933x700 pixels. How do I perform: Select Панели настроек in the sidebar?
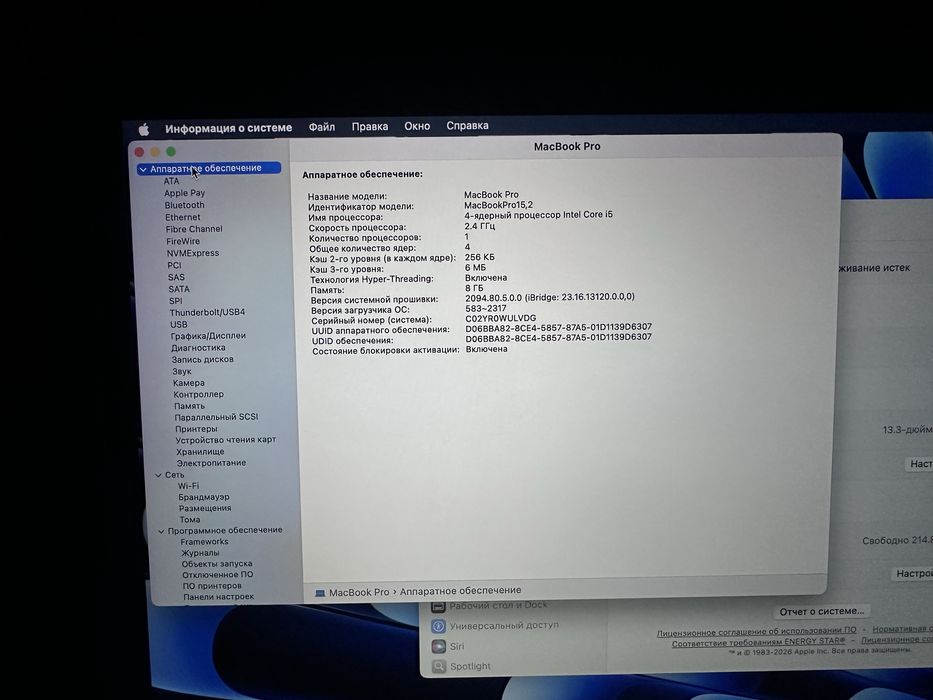tap(219, 596)
